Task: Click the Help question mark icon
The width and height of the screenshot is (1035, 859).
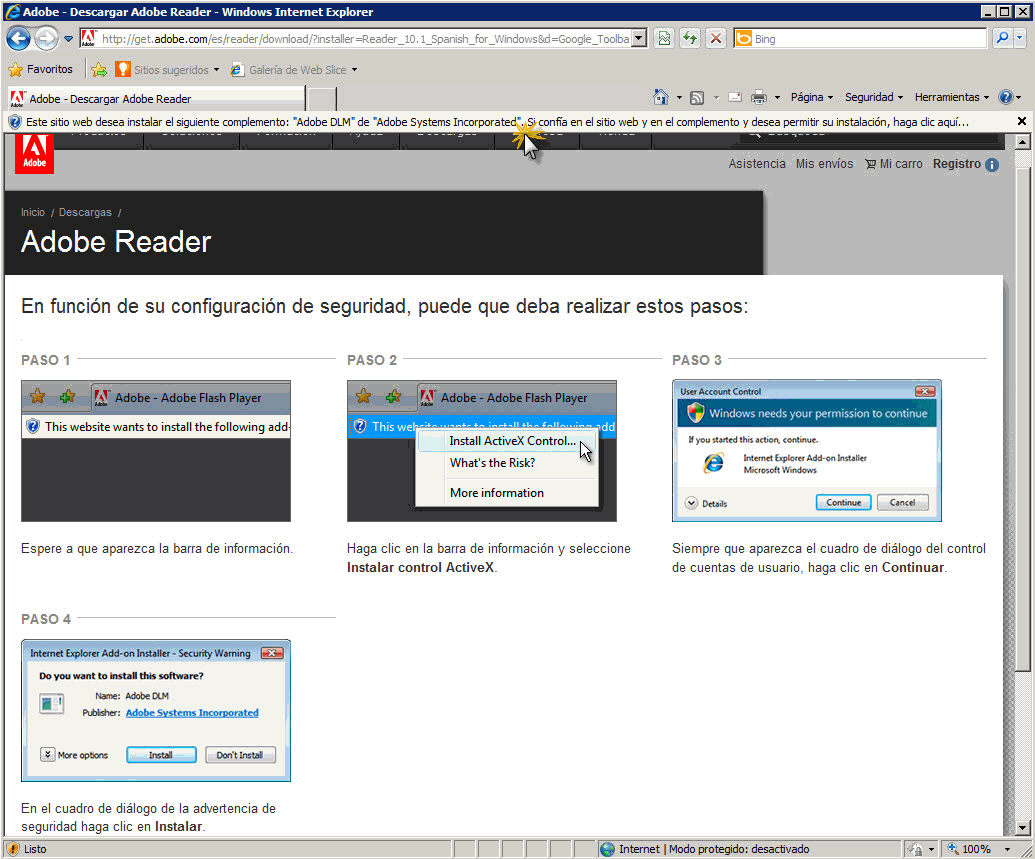Action: 1005,97
